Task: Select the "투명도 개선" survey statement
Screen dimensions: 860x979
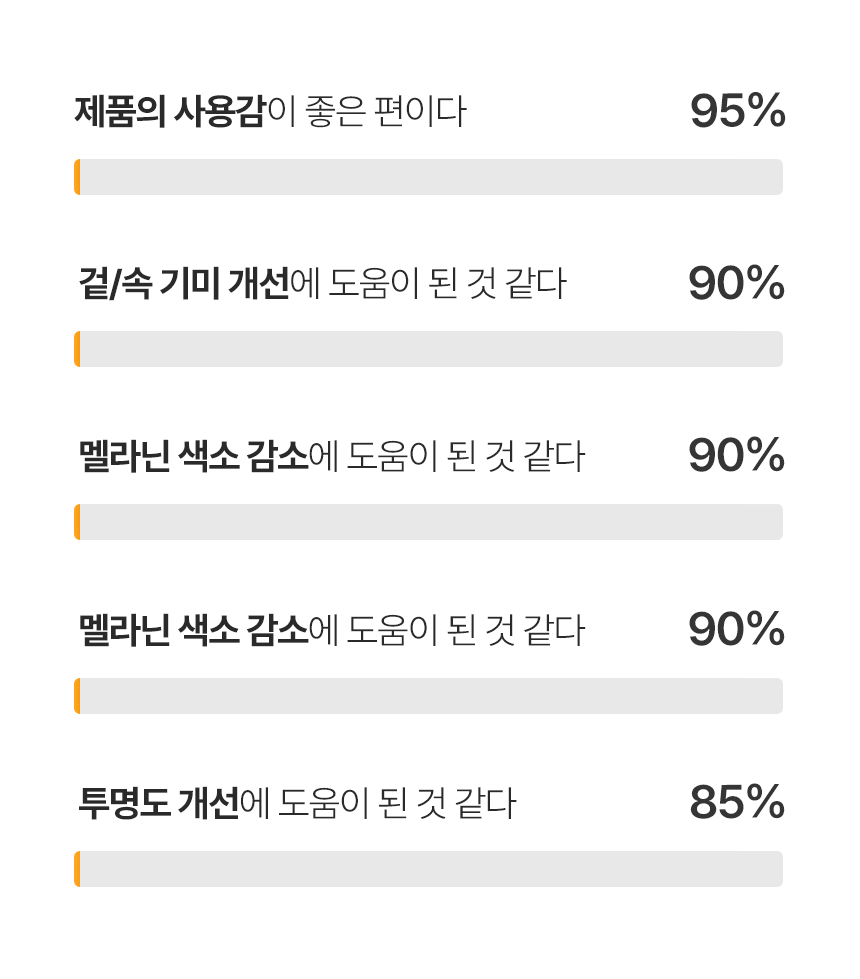Action: (x=297, y=803)
